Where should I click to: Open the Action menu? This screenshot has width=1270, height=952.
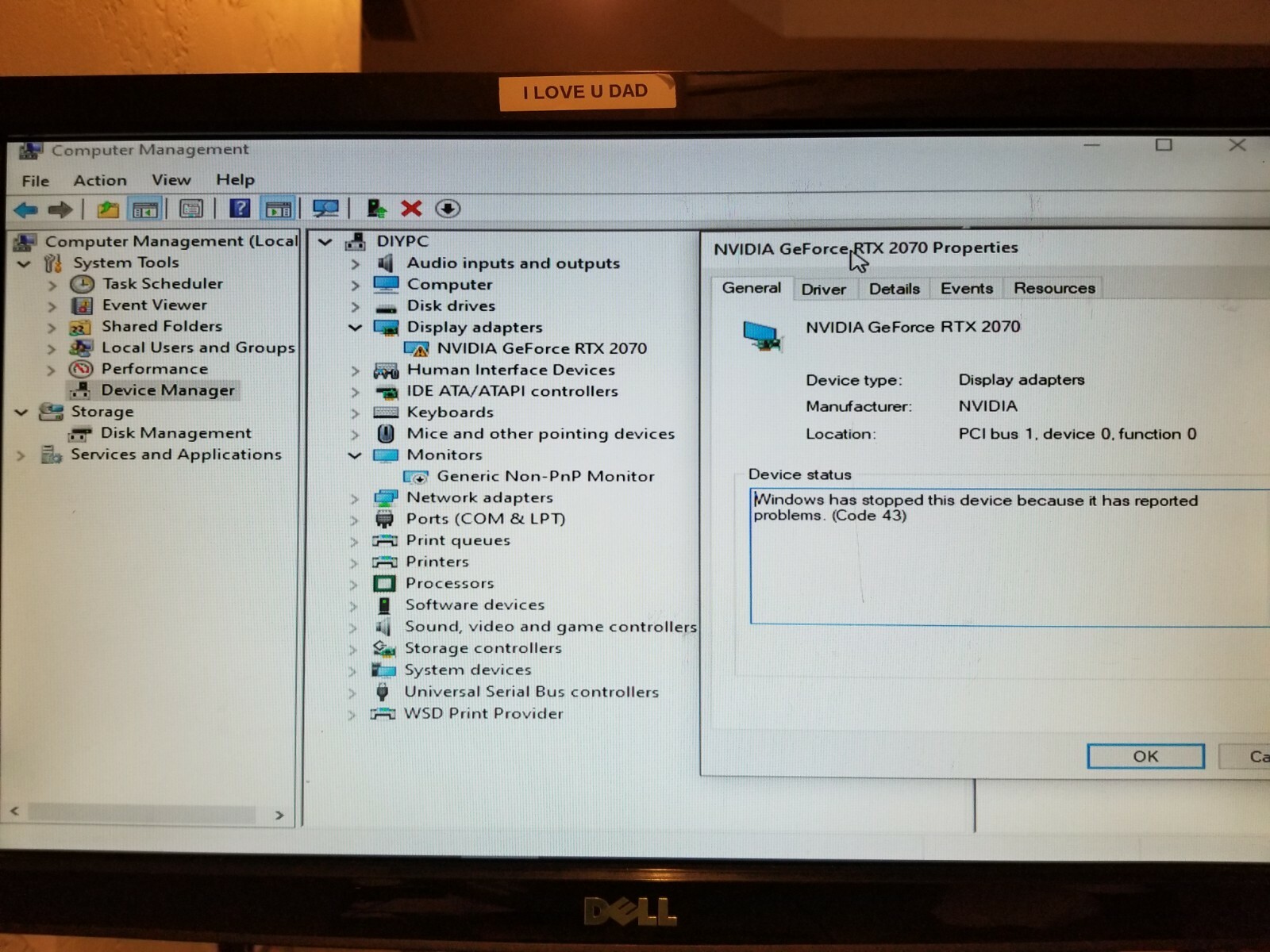coord(100,180)
